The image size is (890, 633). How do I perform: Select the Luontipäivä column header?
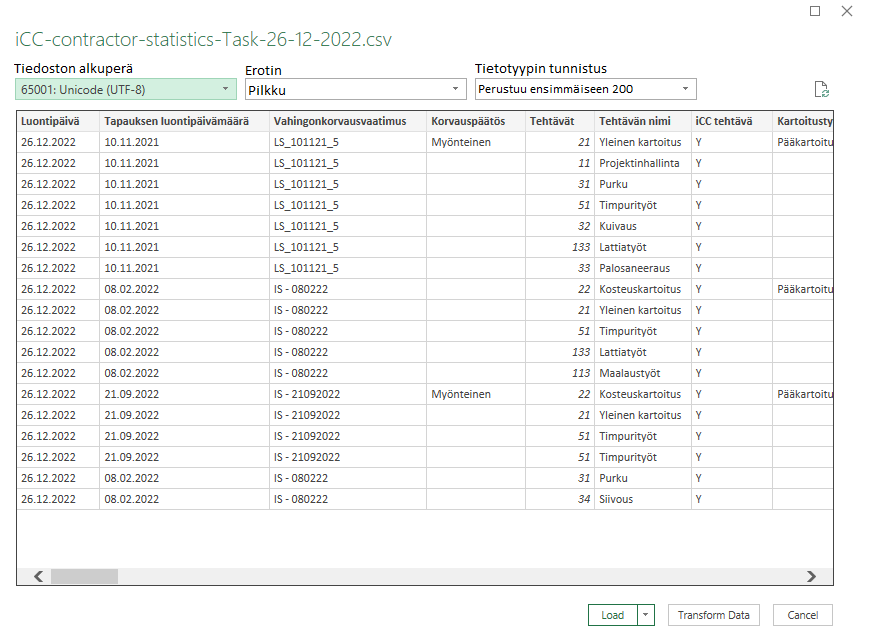(x=58, y=121)
